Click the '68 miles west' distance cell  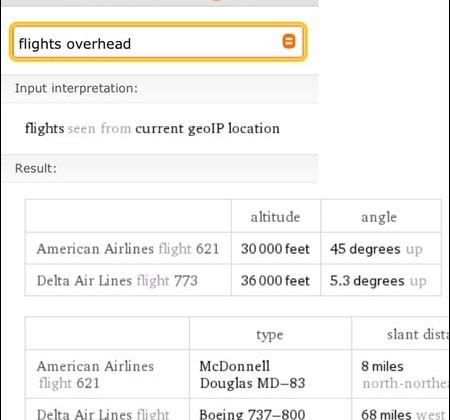[x=403, y=414]
